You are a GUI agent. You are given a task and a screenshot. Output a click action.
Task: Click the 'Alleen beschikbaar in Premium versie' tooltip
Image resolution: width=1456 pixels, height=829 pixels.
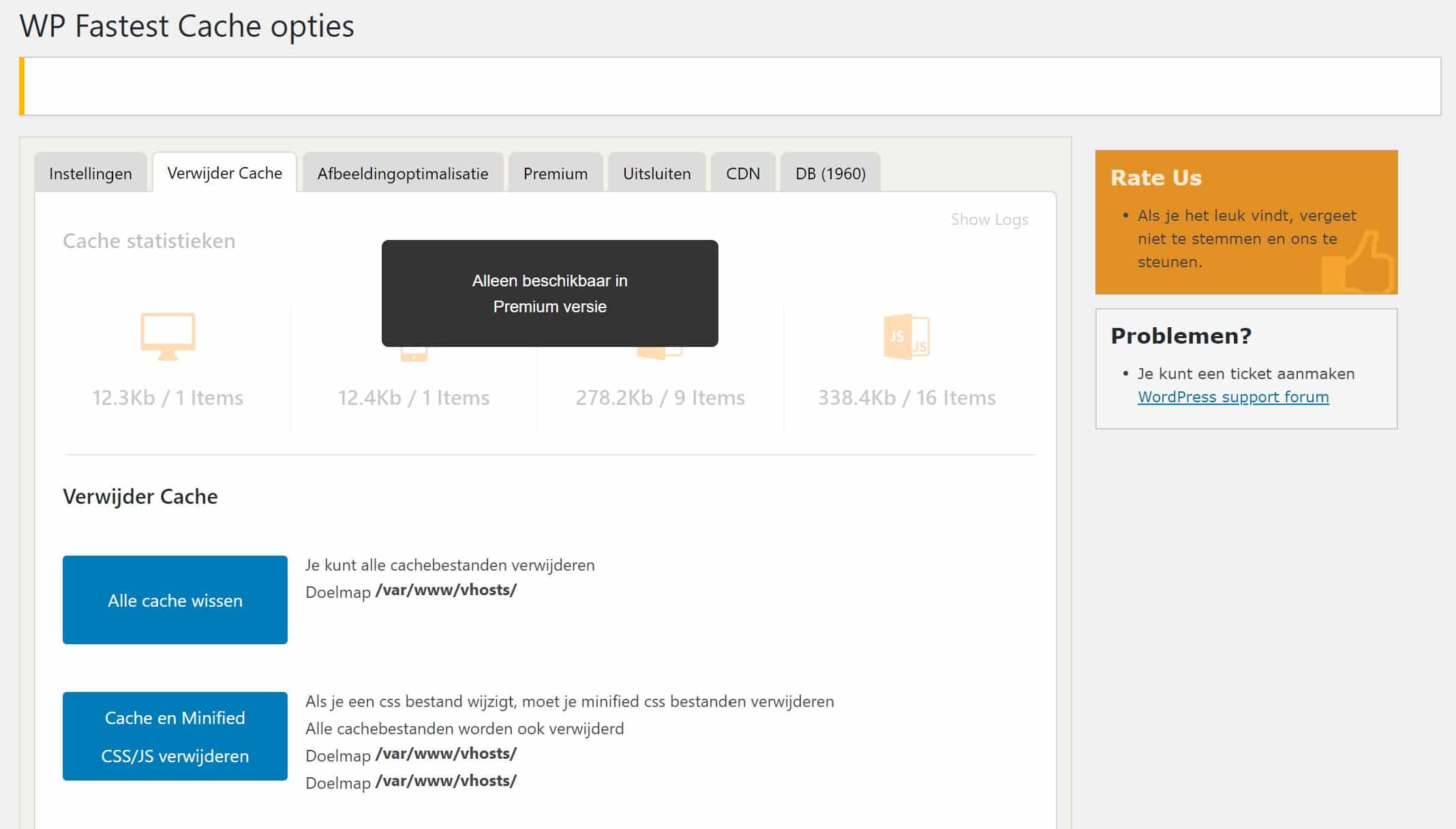pos(550,293)
